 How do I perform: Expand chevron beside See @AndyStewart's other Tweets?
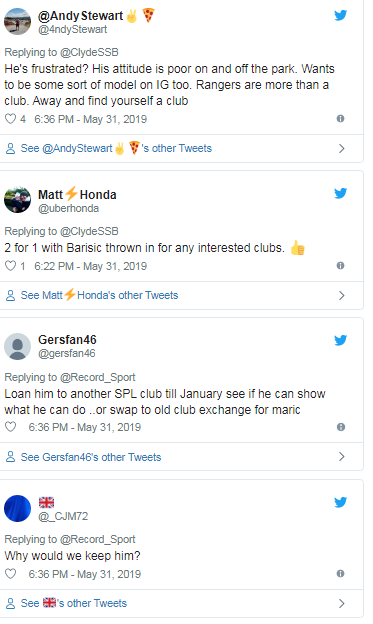342,148
